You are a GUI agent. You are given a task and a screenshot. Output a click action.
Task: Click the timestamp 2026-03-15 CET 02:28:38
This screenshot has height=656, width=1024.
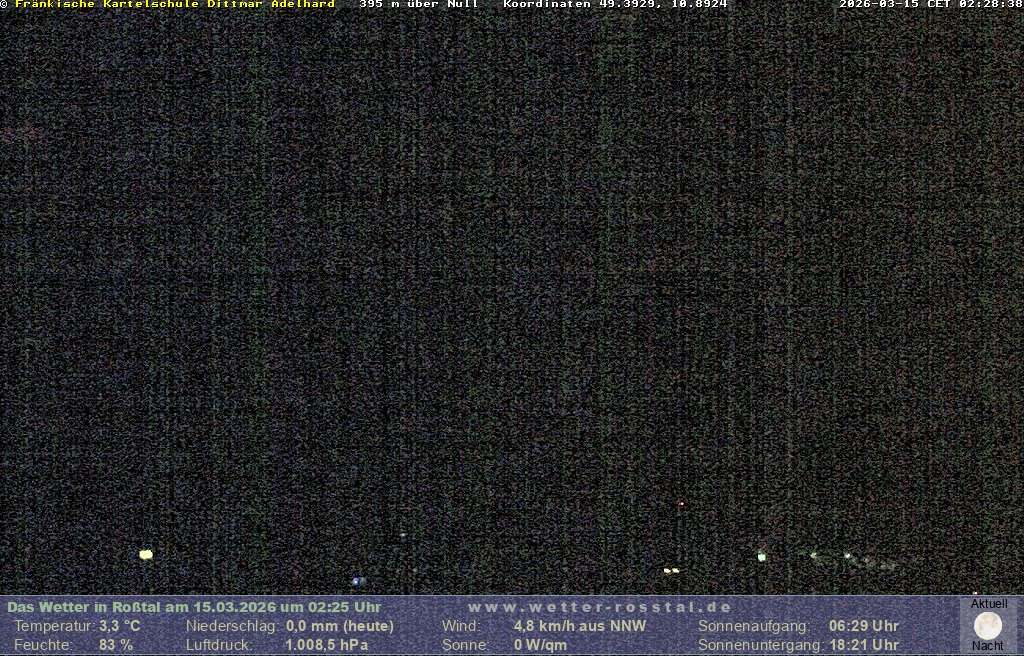[x=930, y=5]
